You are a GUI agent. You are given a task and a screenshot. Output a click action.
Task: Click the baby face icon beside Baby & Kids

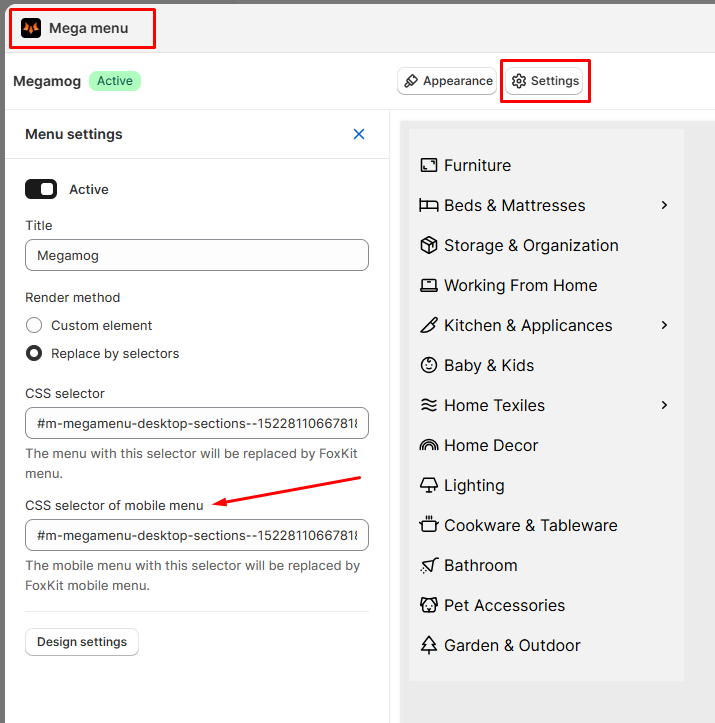pos(428,365)
